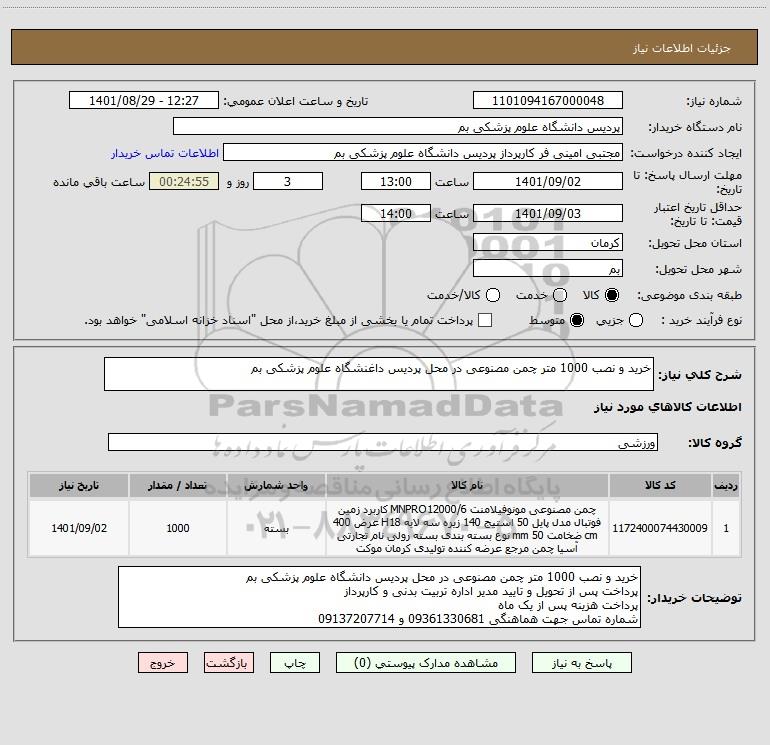Viewport: 770px width, 745px height.
Task: Click the ردیف column header
Action: click(x=726, y=486)
